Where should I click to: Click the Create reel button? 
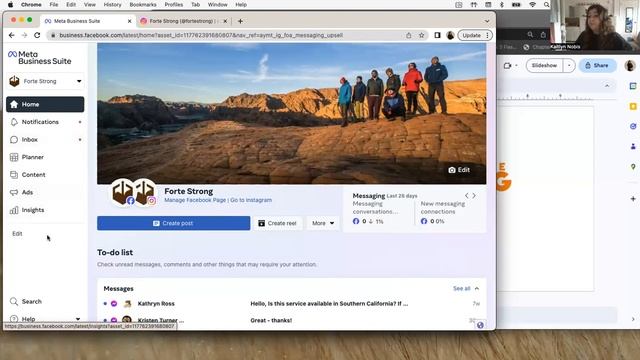coord(278,223)
